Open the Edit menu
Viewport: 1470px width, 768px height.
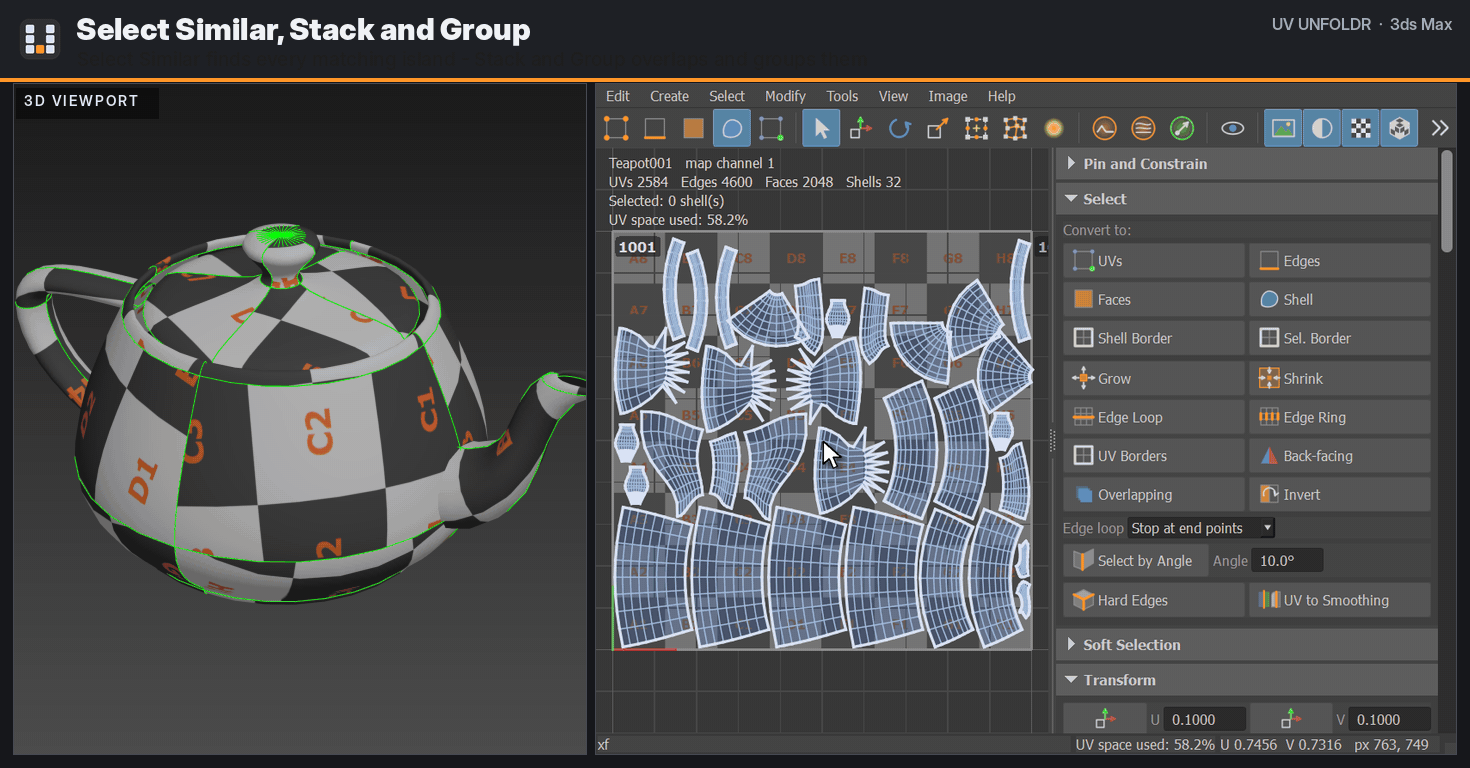pos(618,96)
